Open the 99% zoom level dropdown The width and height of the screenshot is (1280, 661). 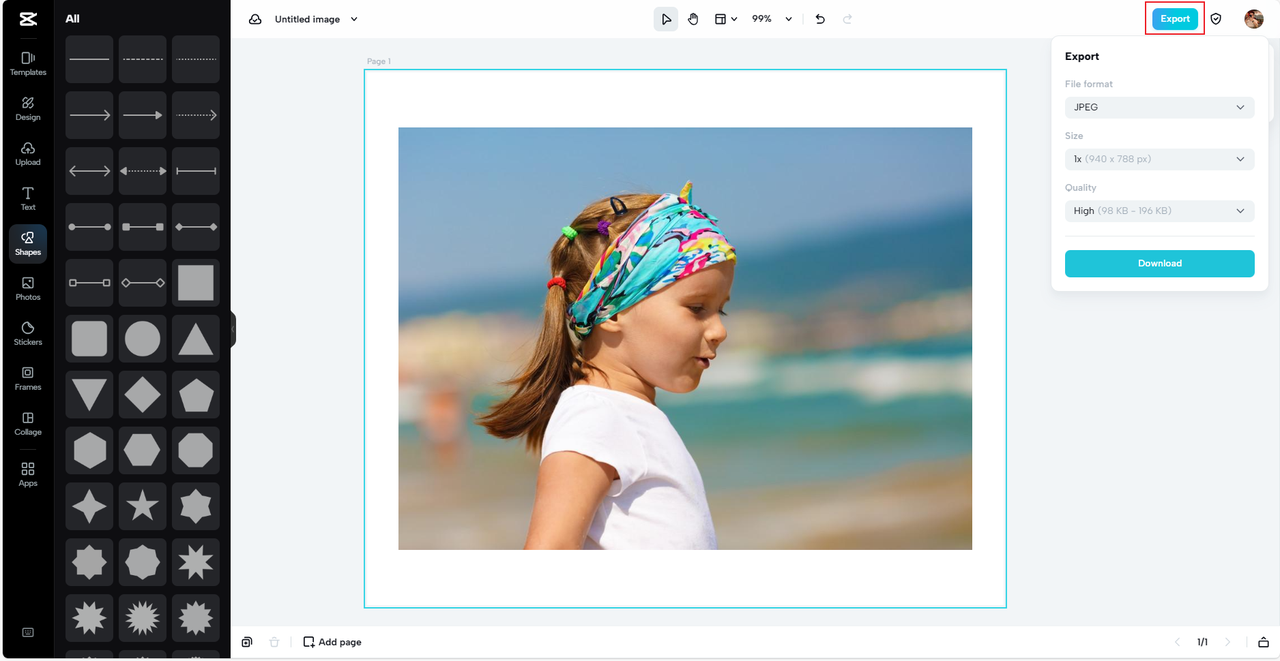point(772,19)
